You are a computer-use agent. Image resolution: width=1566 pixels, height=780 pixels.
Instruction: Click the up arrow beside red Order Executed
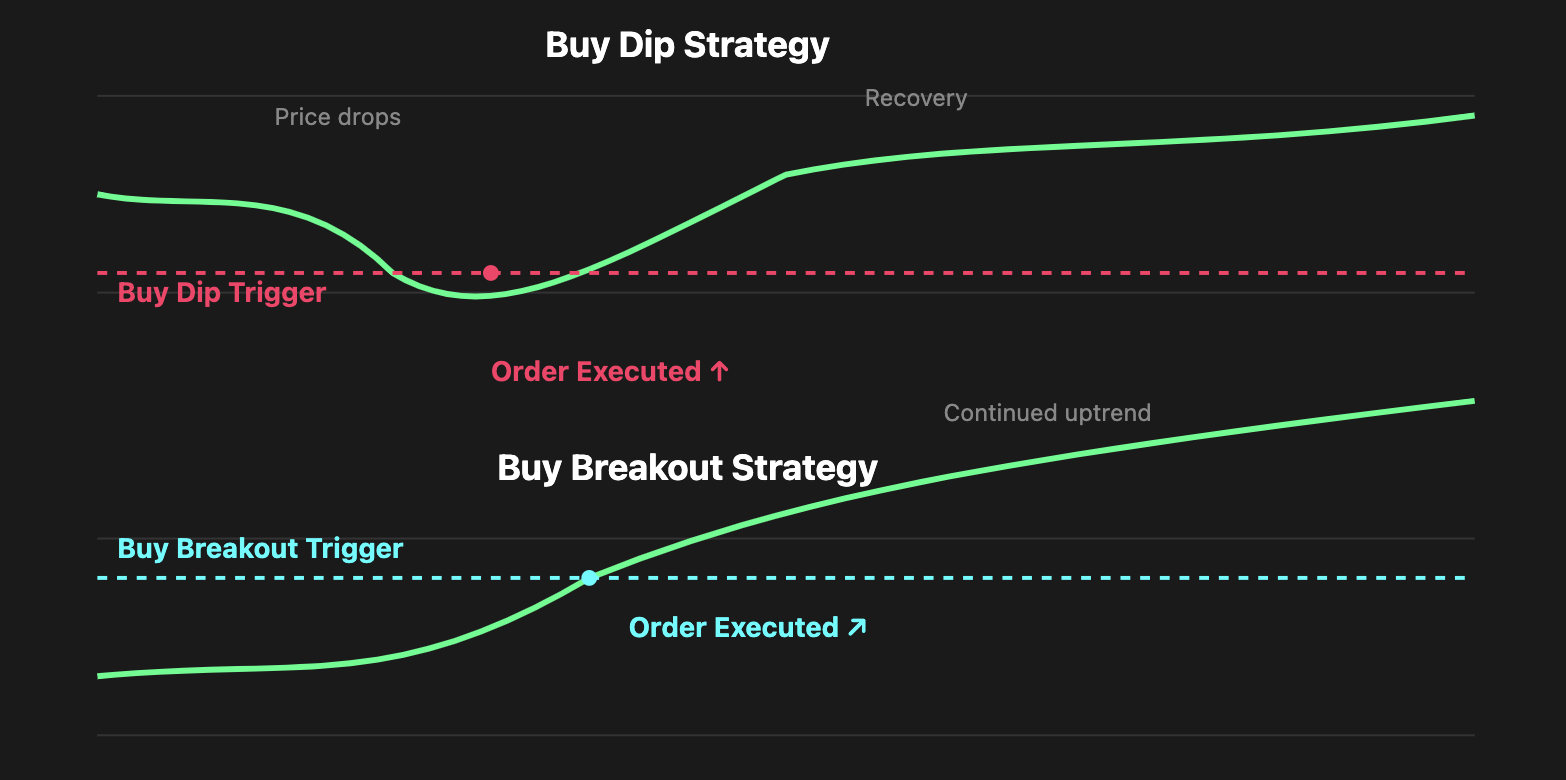tap(719, 372)
